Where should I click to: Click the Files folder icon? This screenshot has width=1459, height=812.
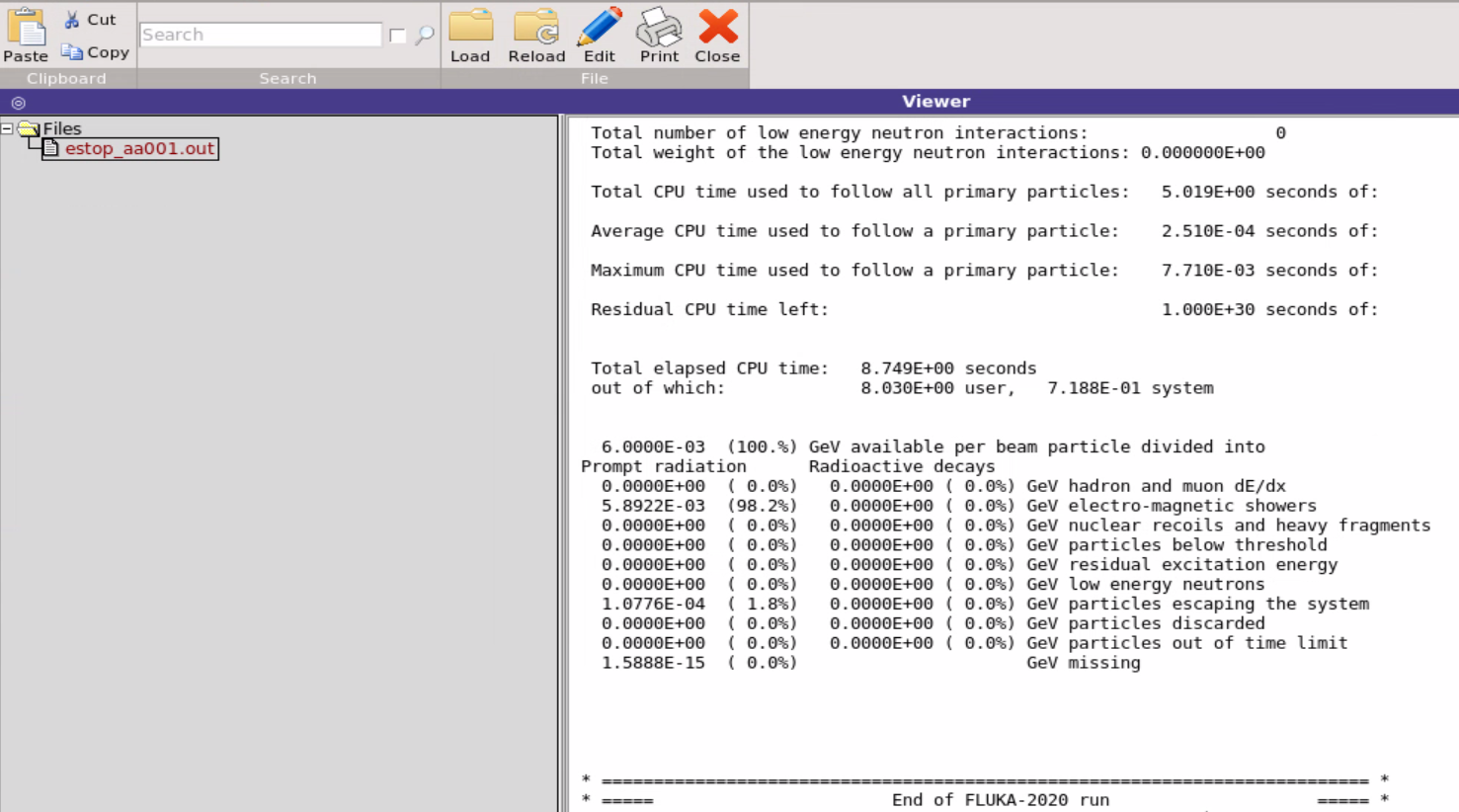29,128
